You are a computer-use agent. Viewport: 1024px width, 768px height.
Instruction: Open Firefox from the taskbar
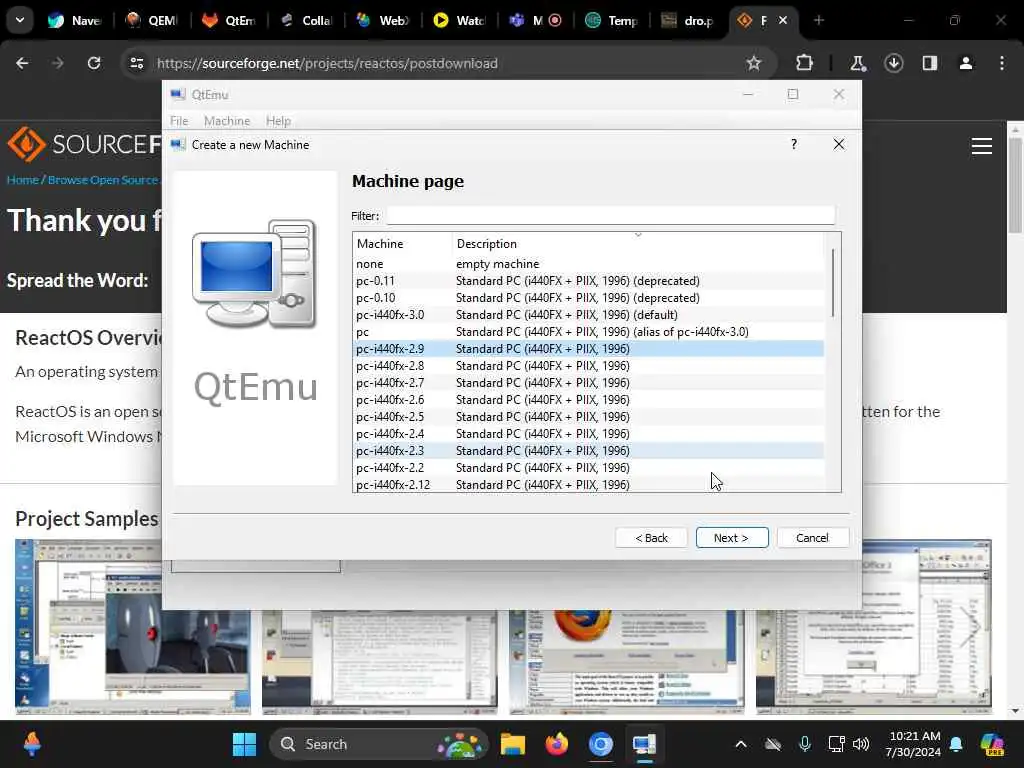556,744
